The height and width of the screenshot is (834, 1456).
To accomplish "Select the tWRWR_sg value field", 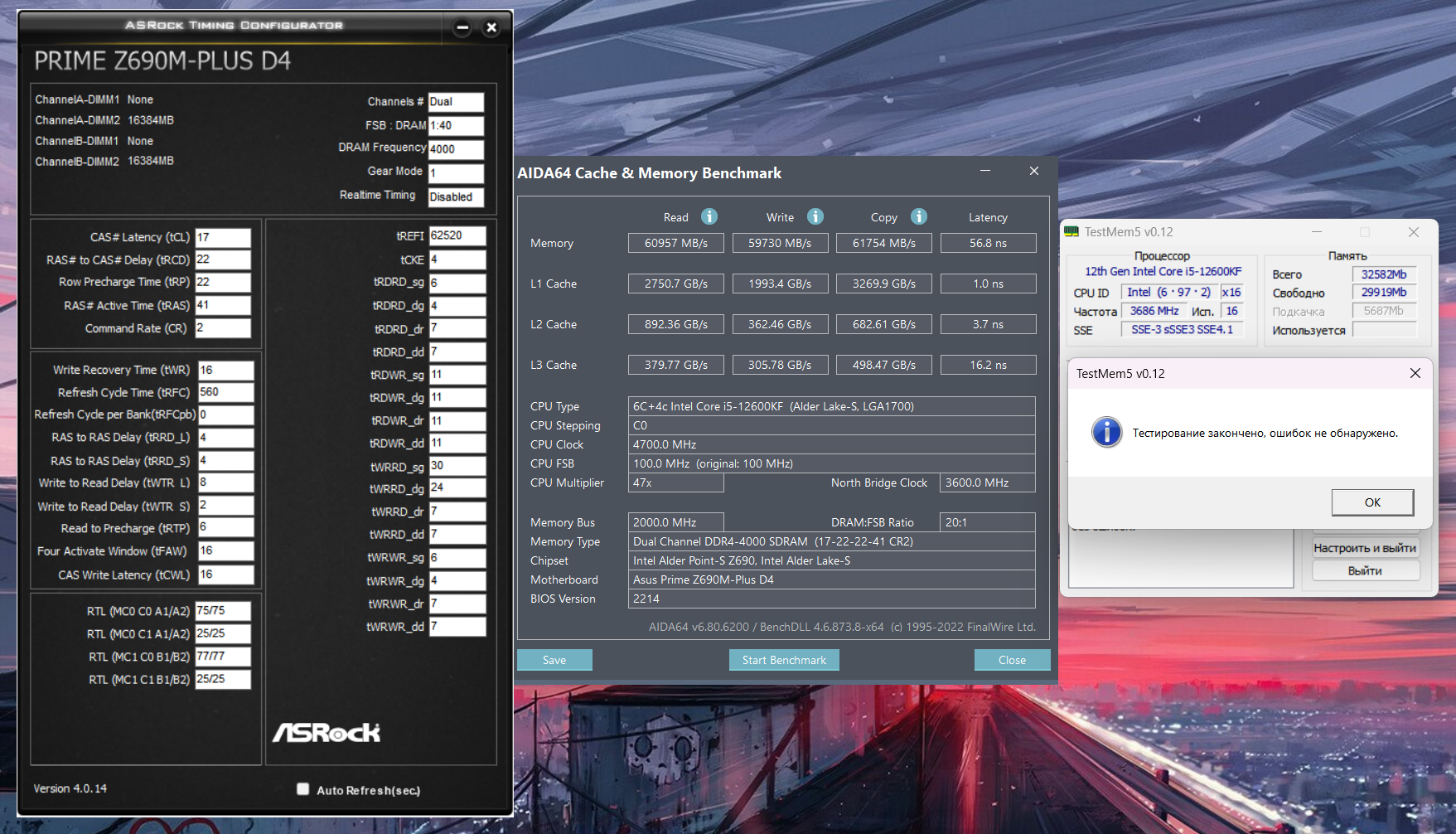I will 457,558.
